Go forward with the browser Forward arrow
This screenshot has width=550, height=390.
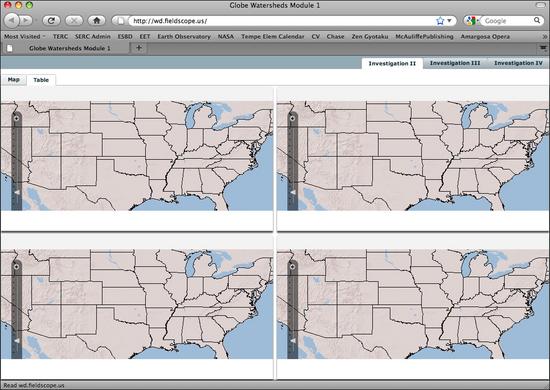point(26,20)
